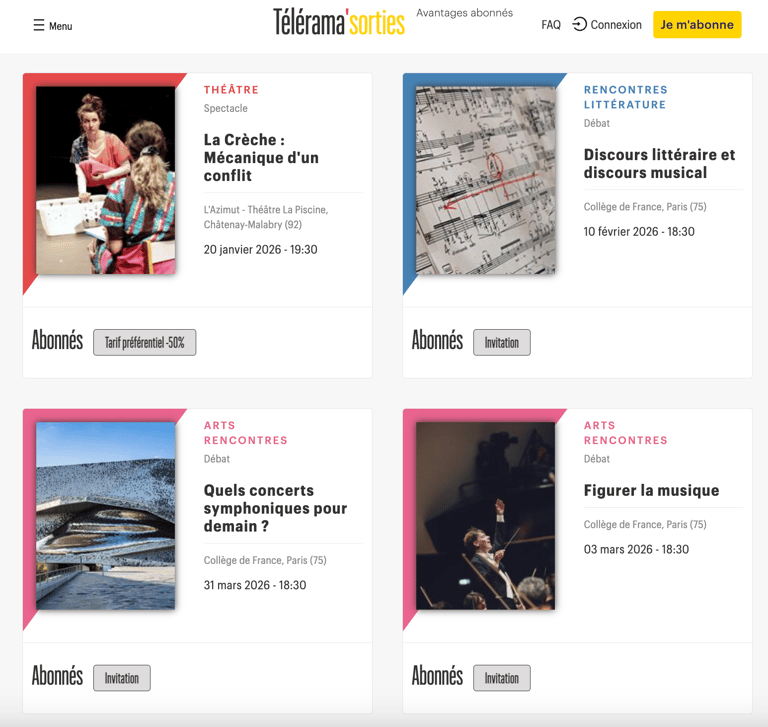Open the Figurer la musique event title

tap(651, 490)
